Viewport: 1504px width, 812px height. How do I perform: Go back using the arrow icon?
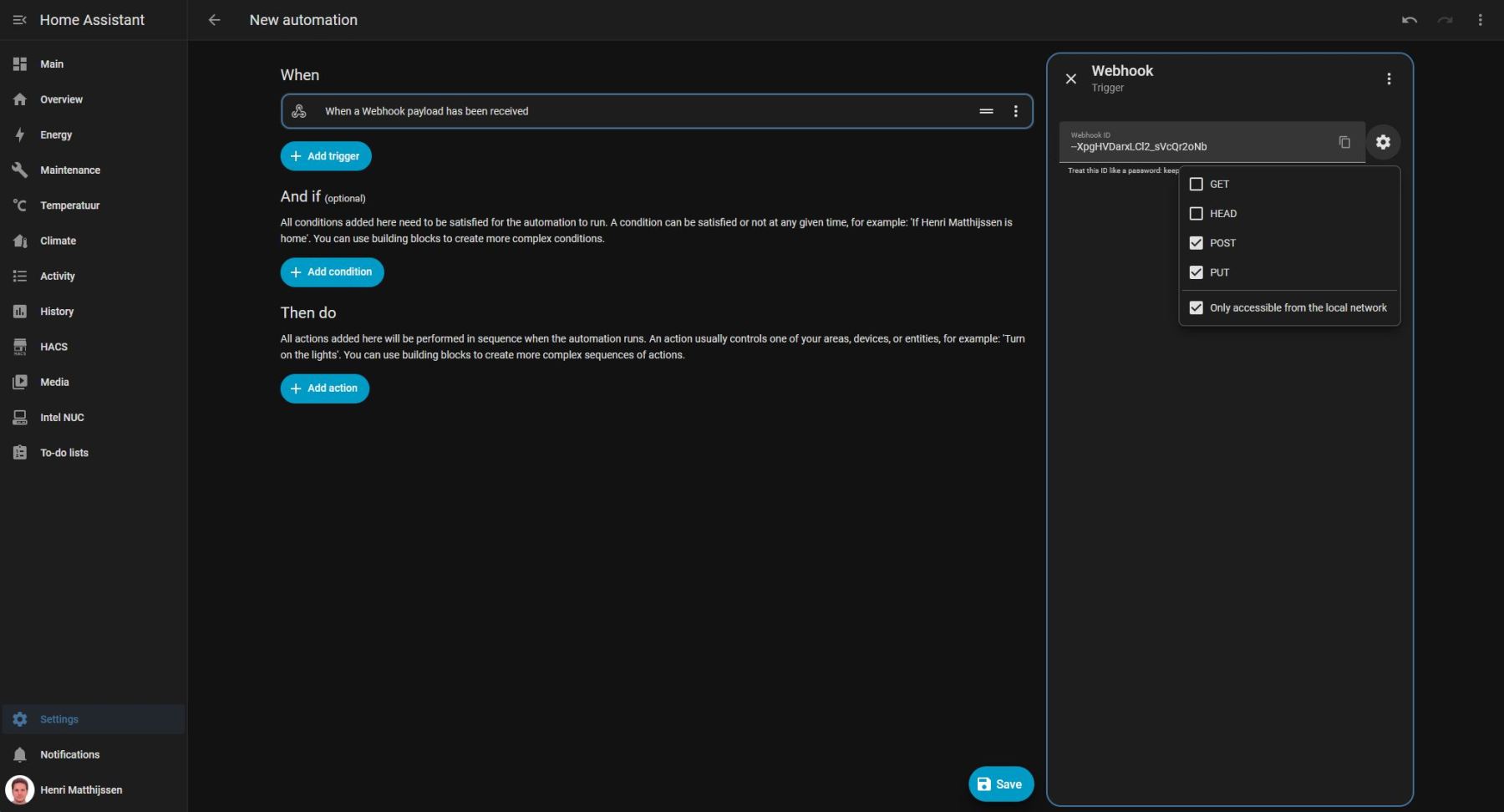[x=215, y=20]
